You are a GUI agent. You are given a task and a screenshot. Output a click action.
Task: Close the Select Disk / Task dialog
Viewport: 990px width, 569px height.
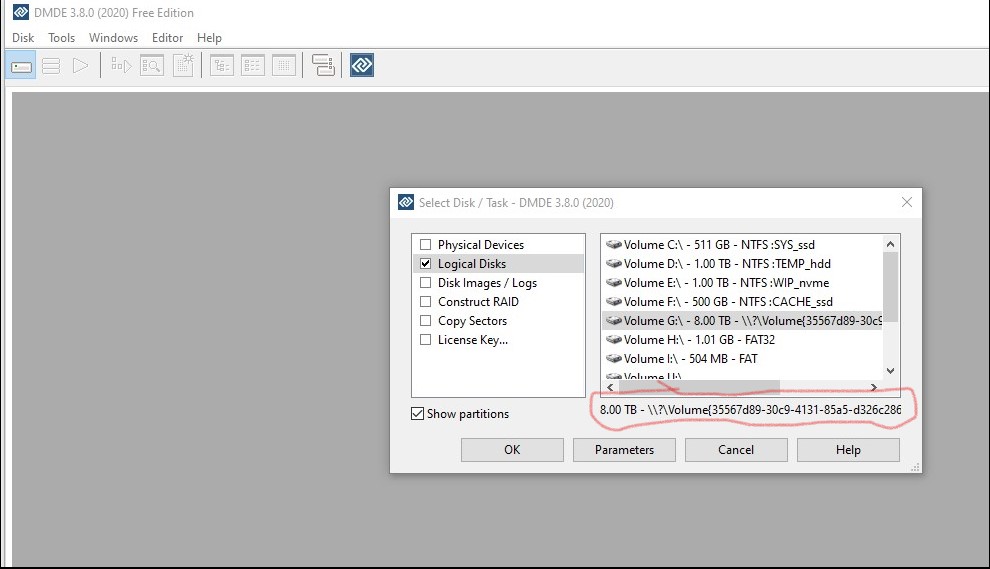coord(907,202)
